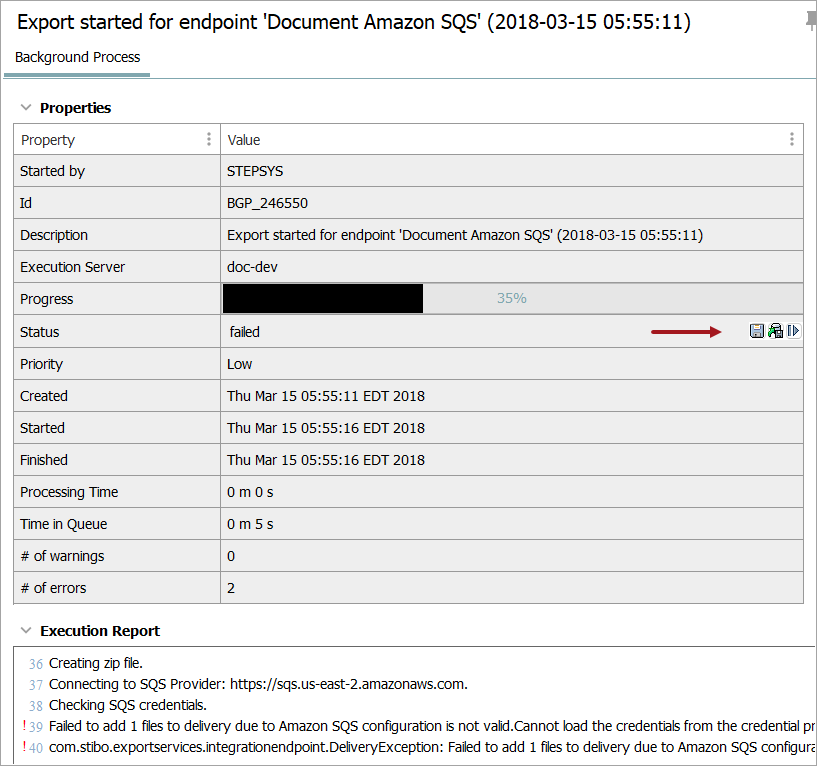Click the 35% progress bar
Viewport: 817px width, 766px height.
(x=512, y=299)
